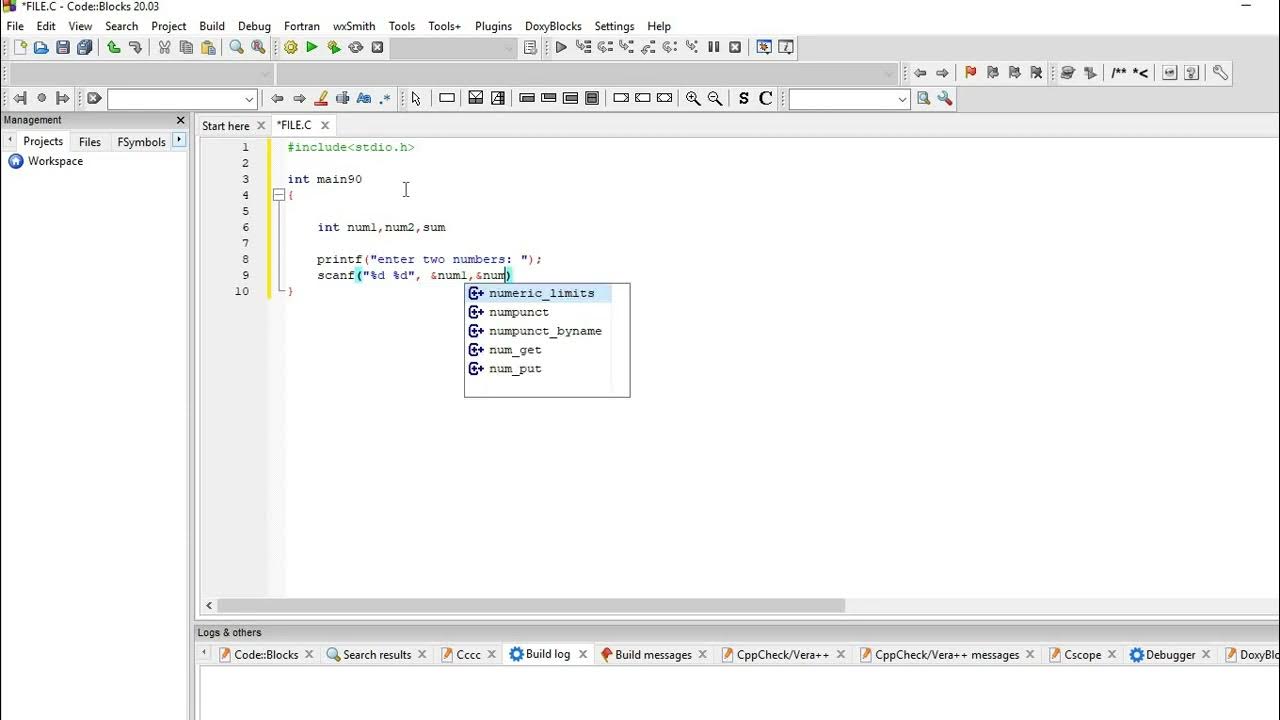The width and height of the screenshot is (1280, 720).
Task: Copy the selection
Action: pyautogui.click(x=186, y=47)
